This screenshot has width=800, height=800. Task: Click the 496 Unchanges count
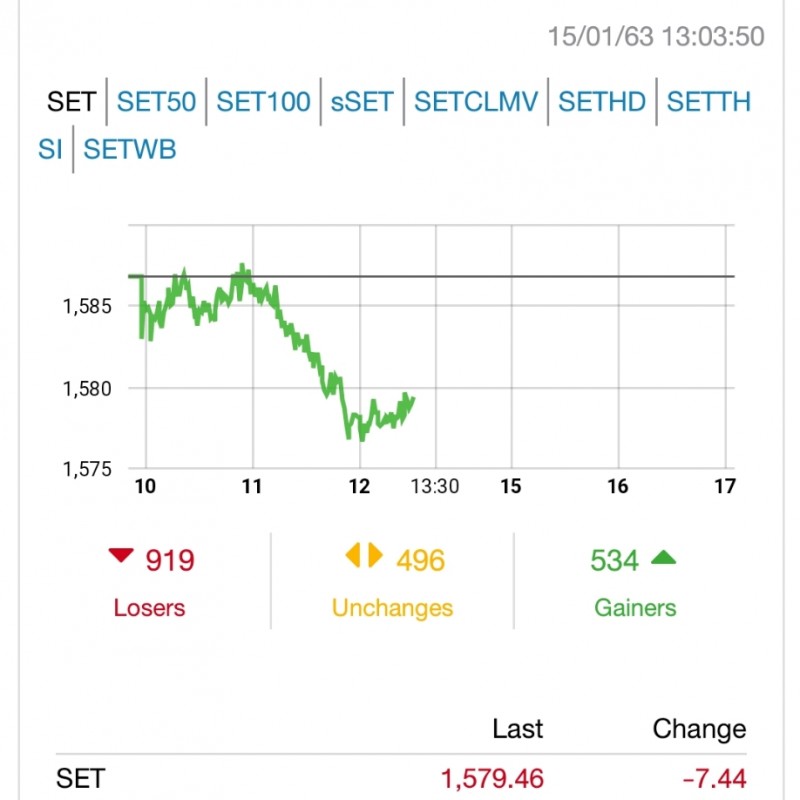(x=420, y=561)
